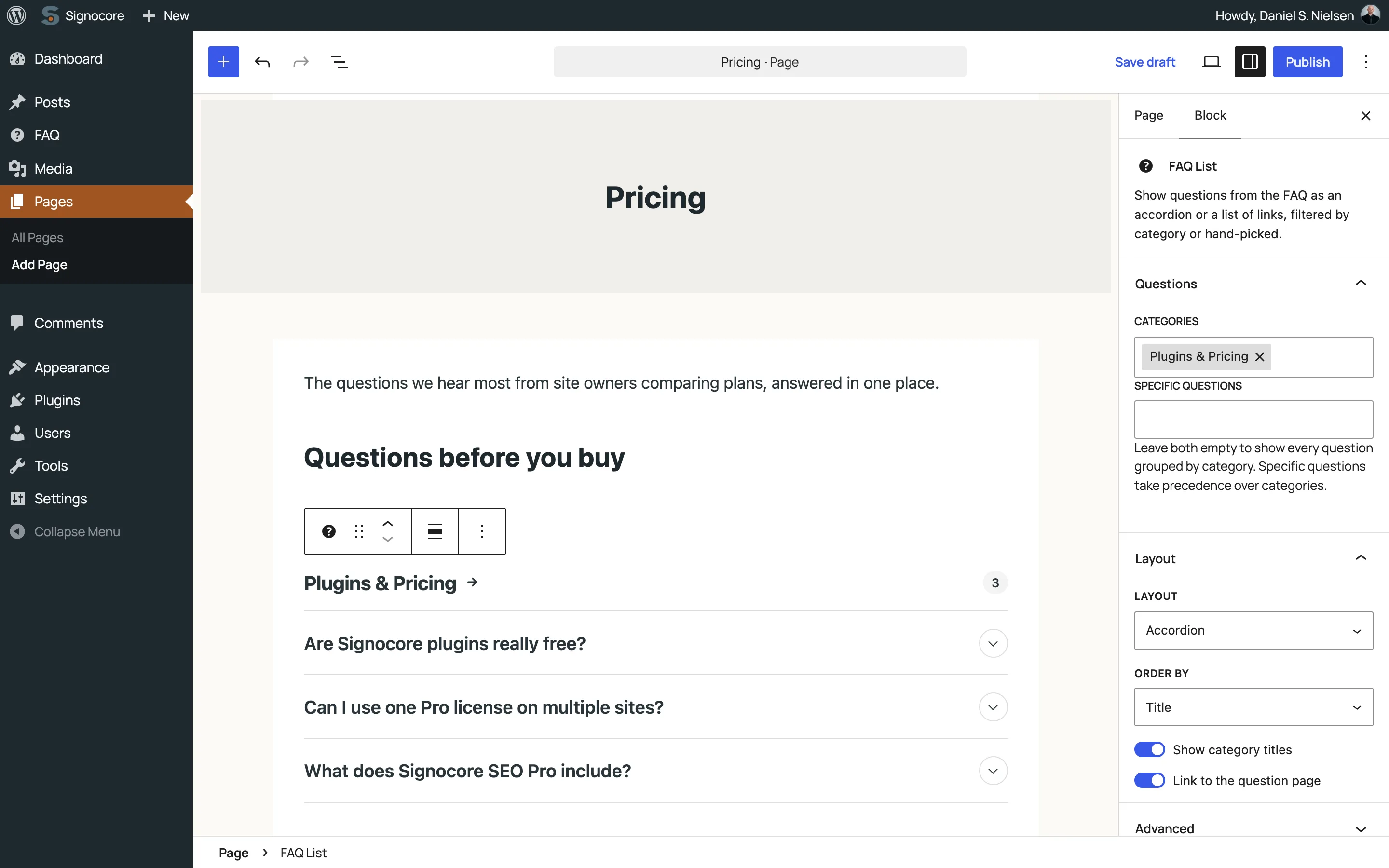Click the New content button
1389x868 pixels.
point(166,15)
